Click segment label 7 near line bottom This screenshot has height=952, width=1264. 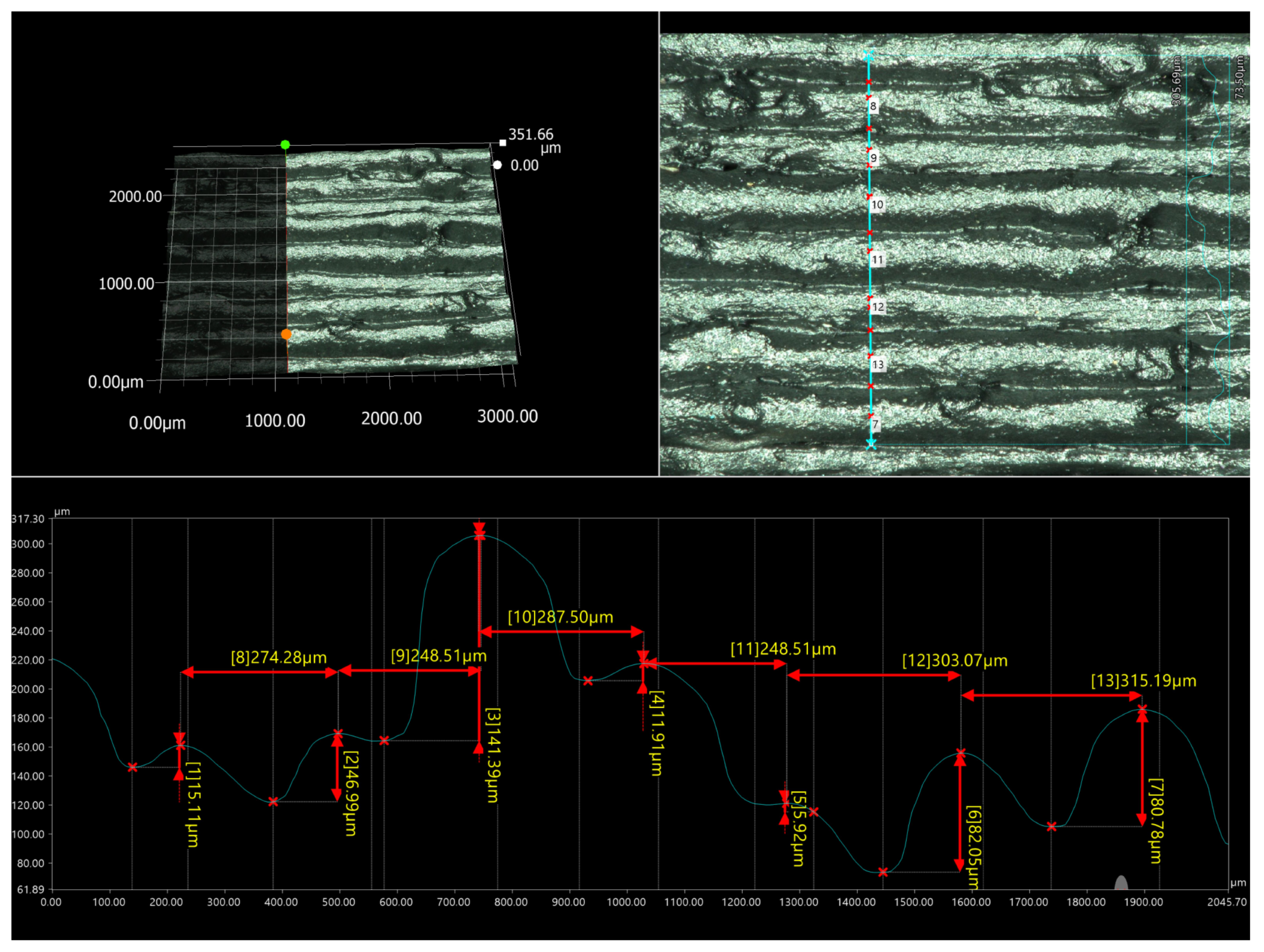pos(876,424)
